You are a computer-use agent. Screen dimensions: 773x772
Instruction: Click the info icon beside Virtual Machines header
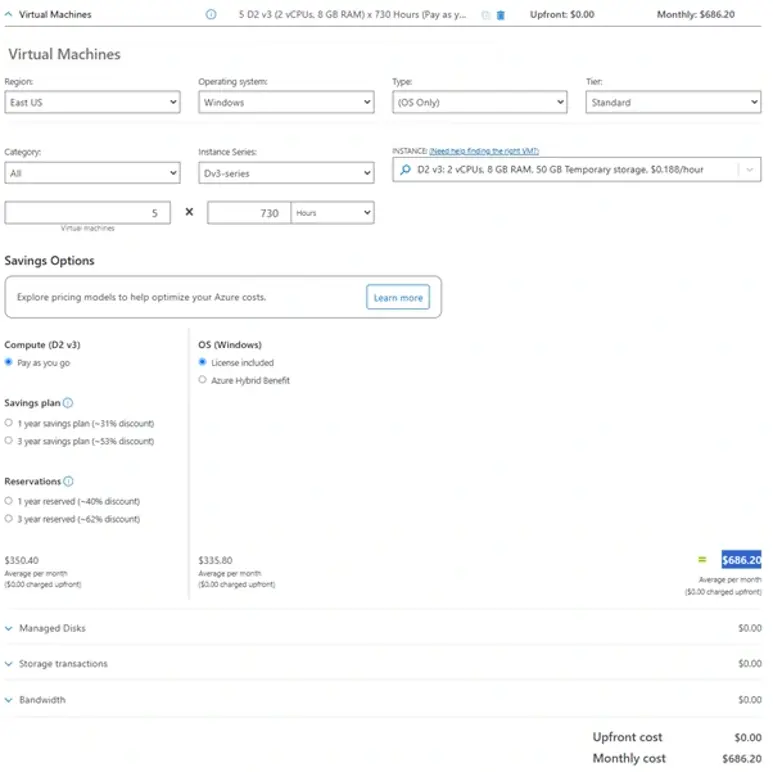211,14
